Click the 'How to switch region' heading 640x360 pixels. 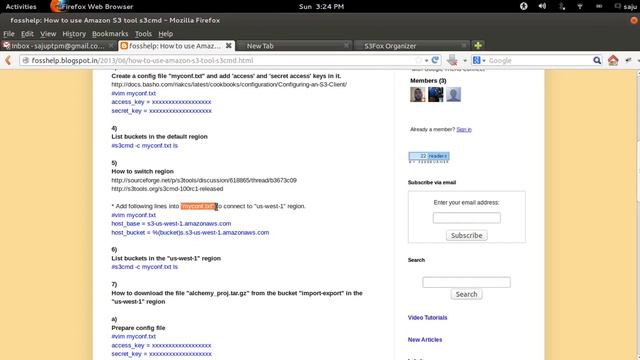pos(142,171)
